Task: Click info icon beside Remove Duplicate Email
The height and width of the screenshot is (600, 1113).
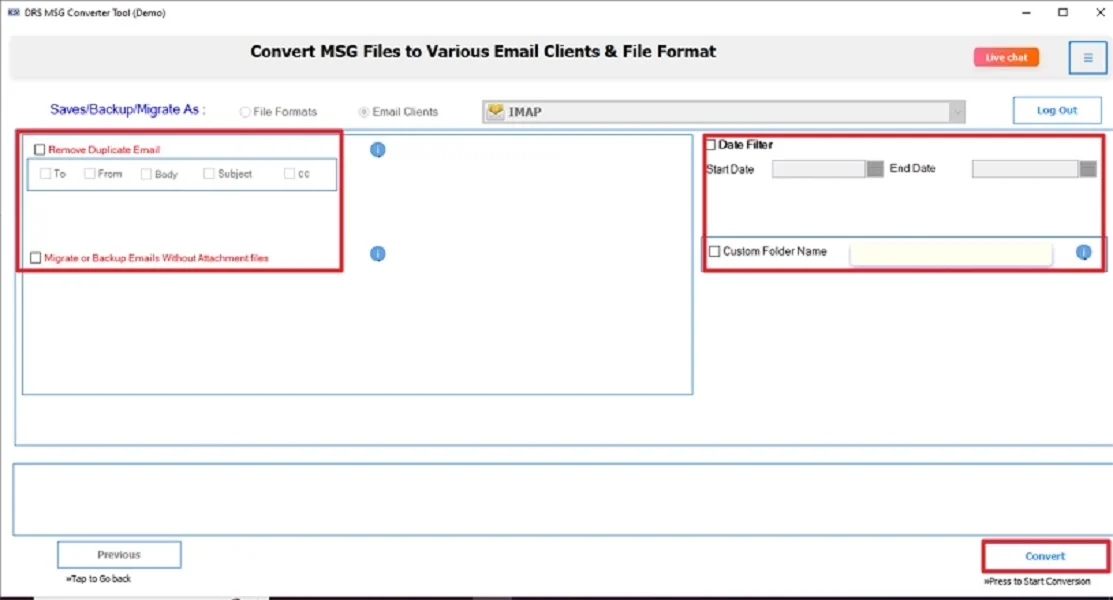Action: click(377, 150)
